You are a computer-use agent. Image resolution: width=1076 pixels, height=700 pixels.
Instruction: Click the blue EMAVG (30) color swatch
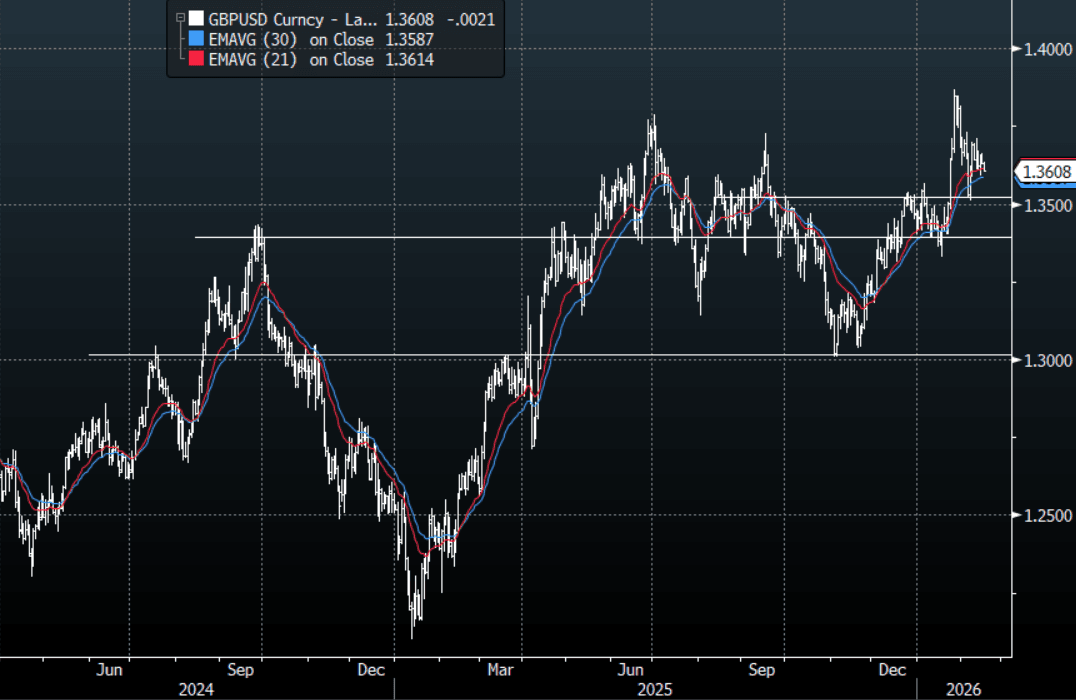[197, 39]
